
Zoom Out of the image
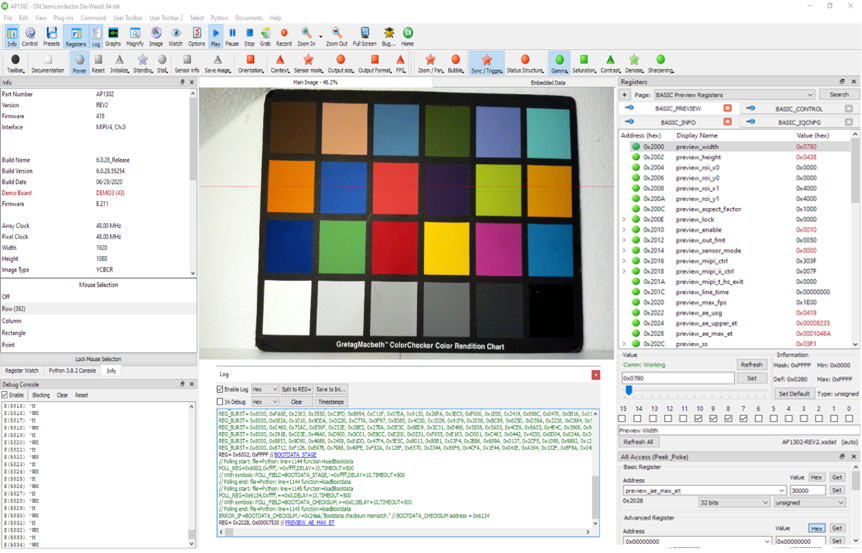coord(336,36)
